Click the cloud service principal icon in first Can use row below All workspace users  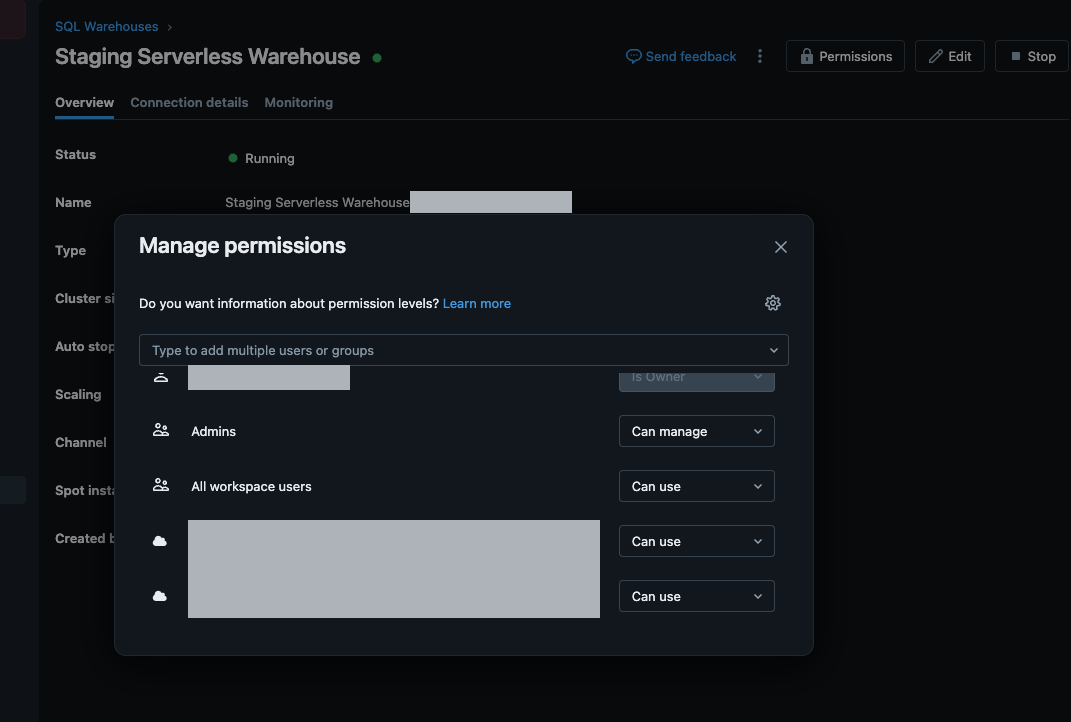160,541
